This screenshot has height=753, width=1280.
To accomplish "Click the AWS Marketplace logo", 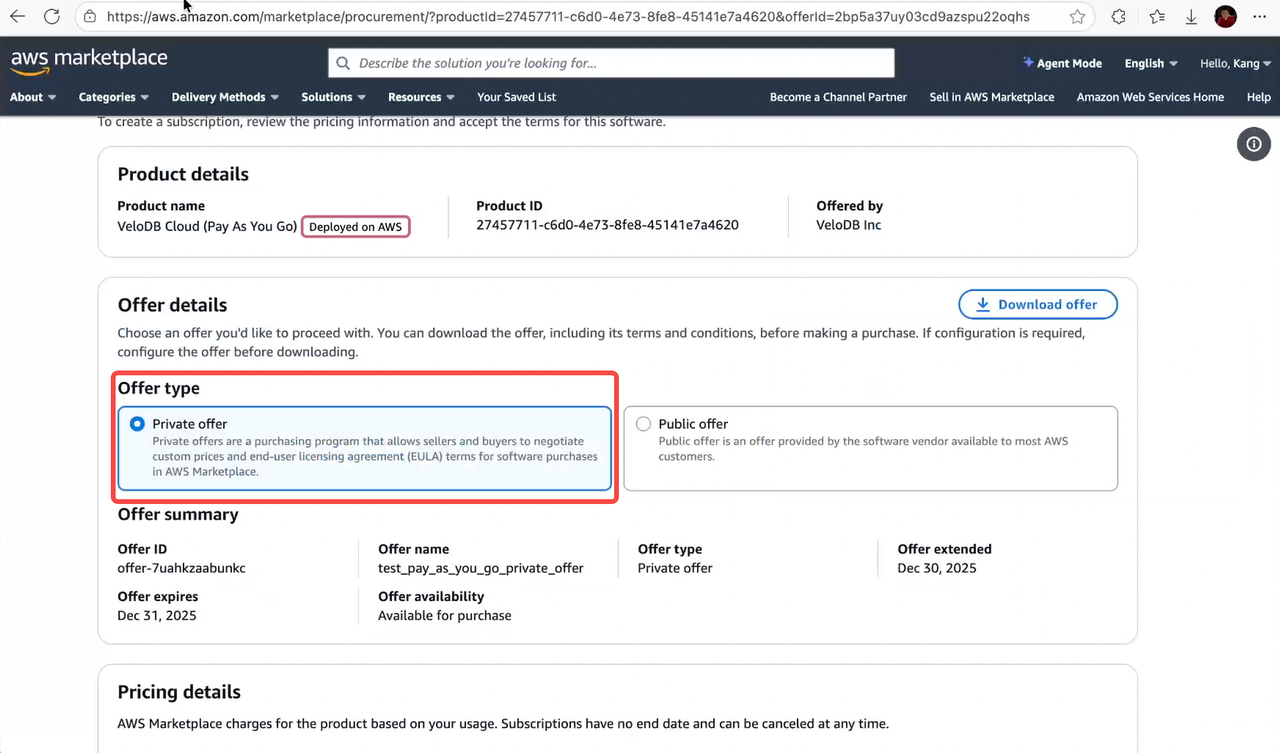I will pos(89,60).
